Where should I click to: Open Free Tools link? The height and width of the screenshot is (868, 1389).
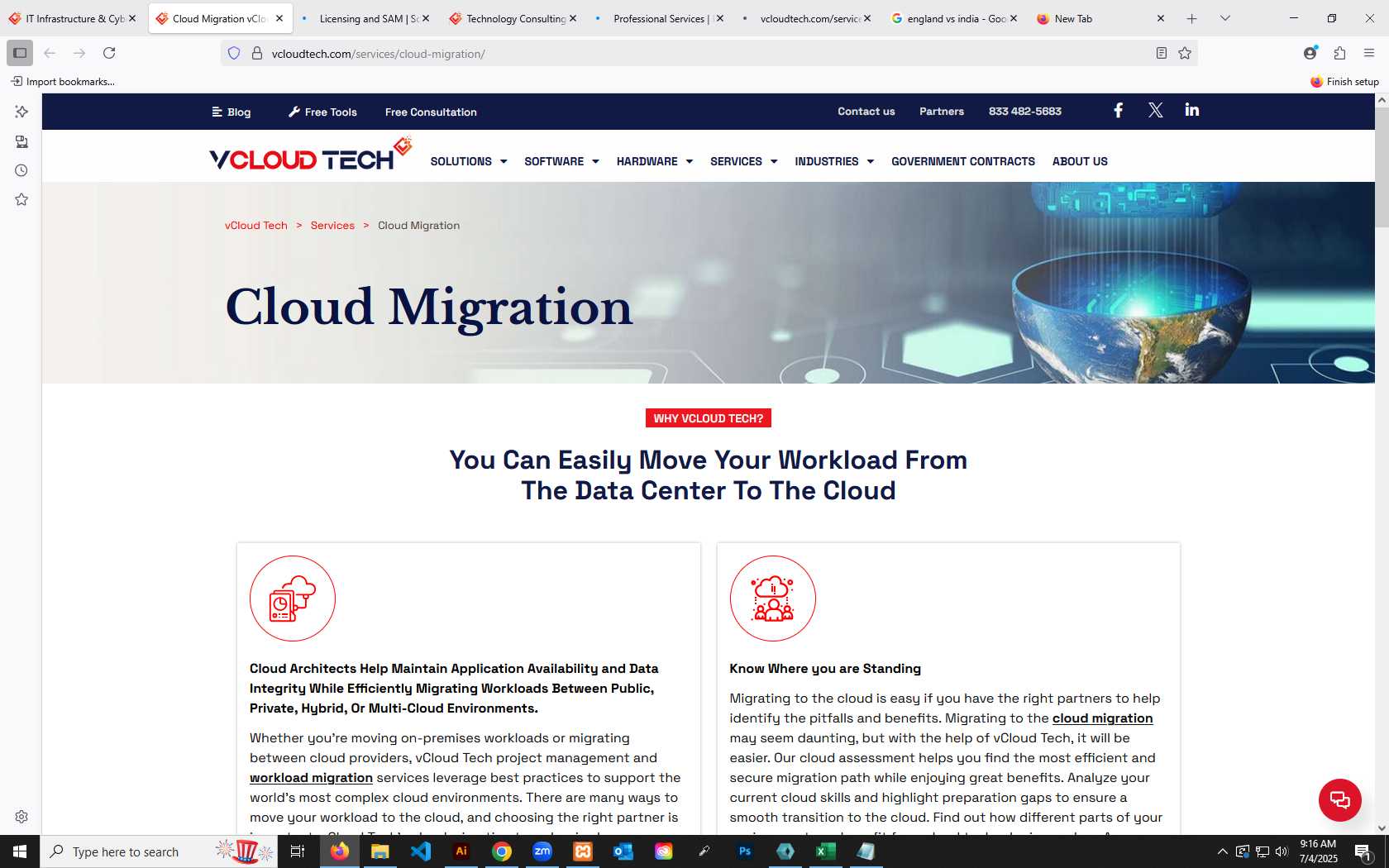pos(322,112)
